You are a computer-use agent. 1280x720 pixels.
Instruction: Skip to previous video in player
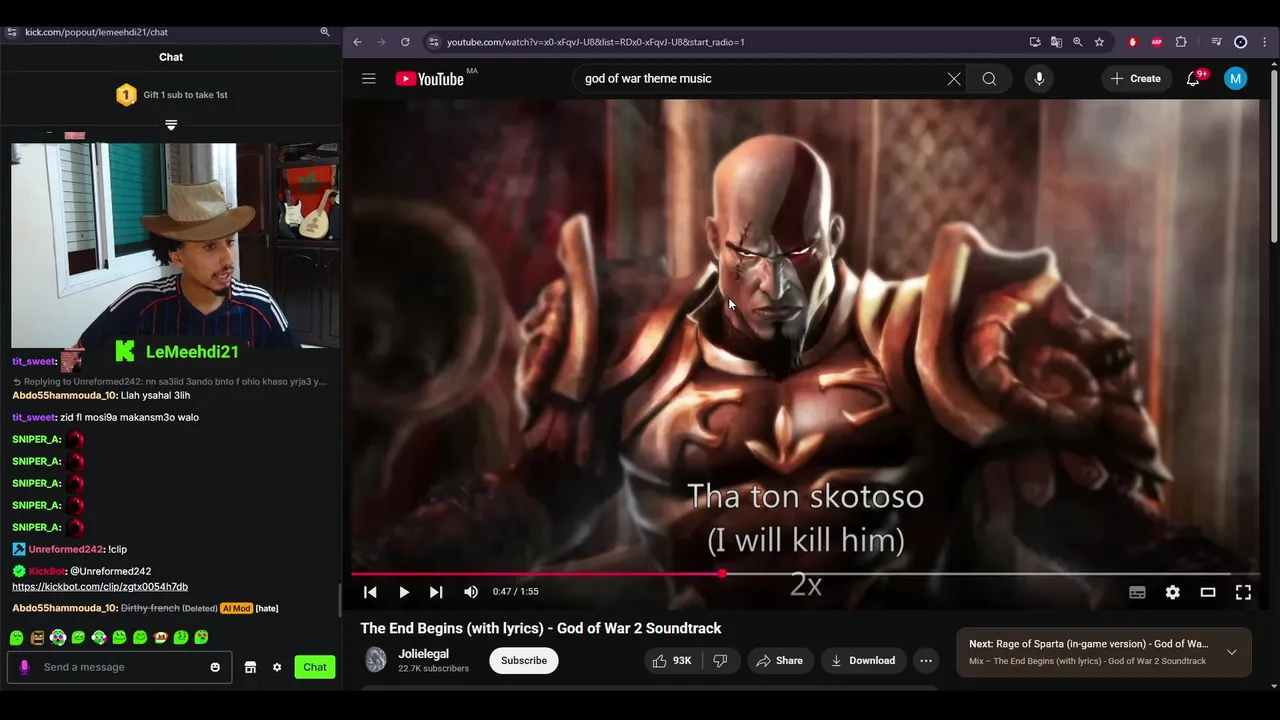[370, 592]
